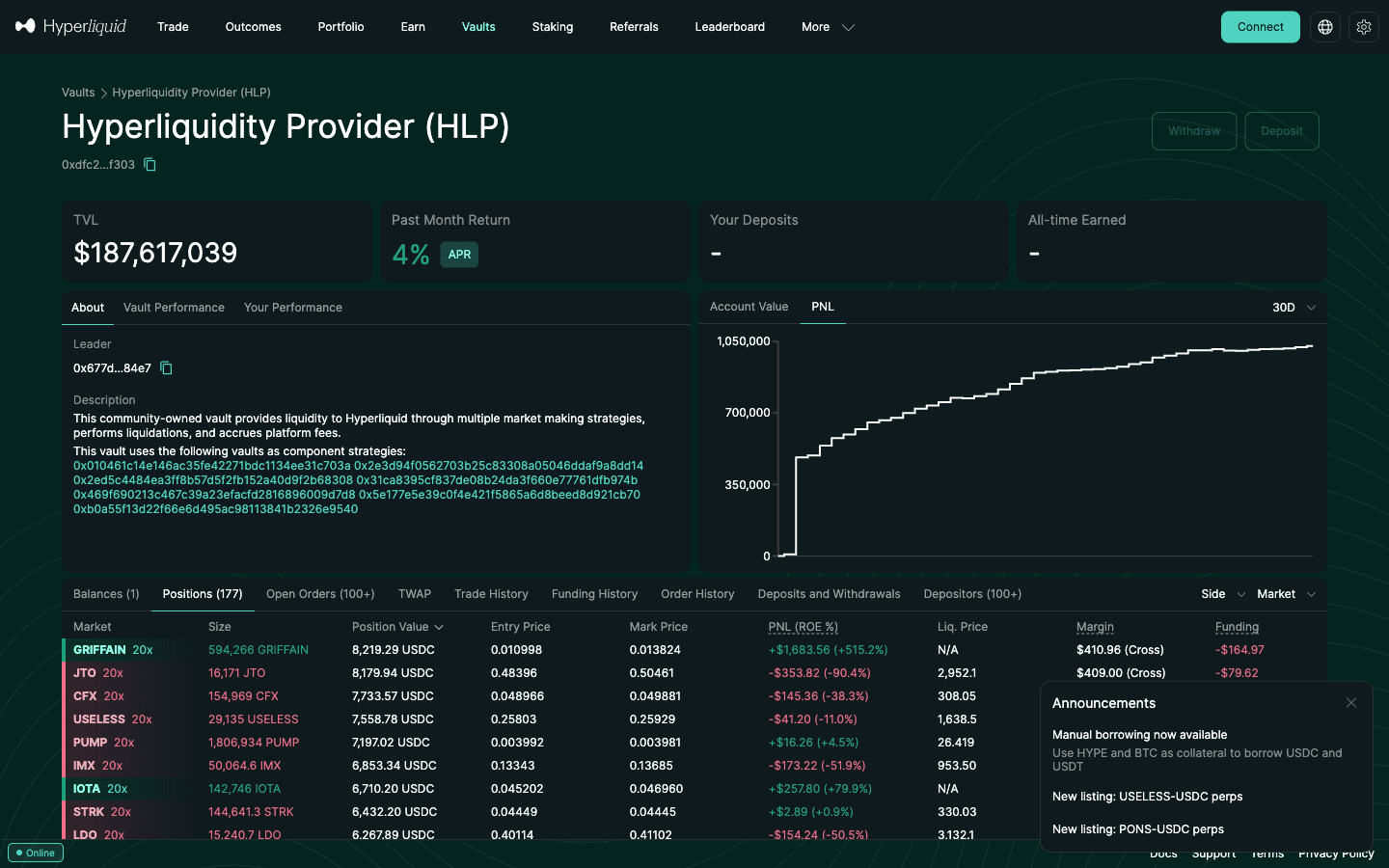The width and height of the screenshot is (1389, 868).
Task: Expand the More menu
Action: [x=828, y=27]
